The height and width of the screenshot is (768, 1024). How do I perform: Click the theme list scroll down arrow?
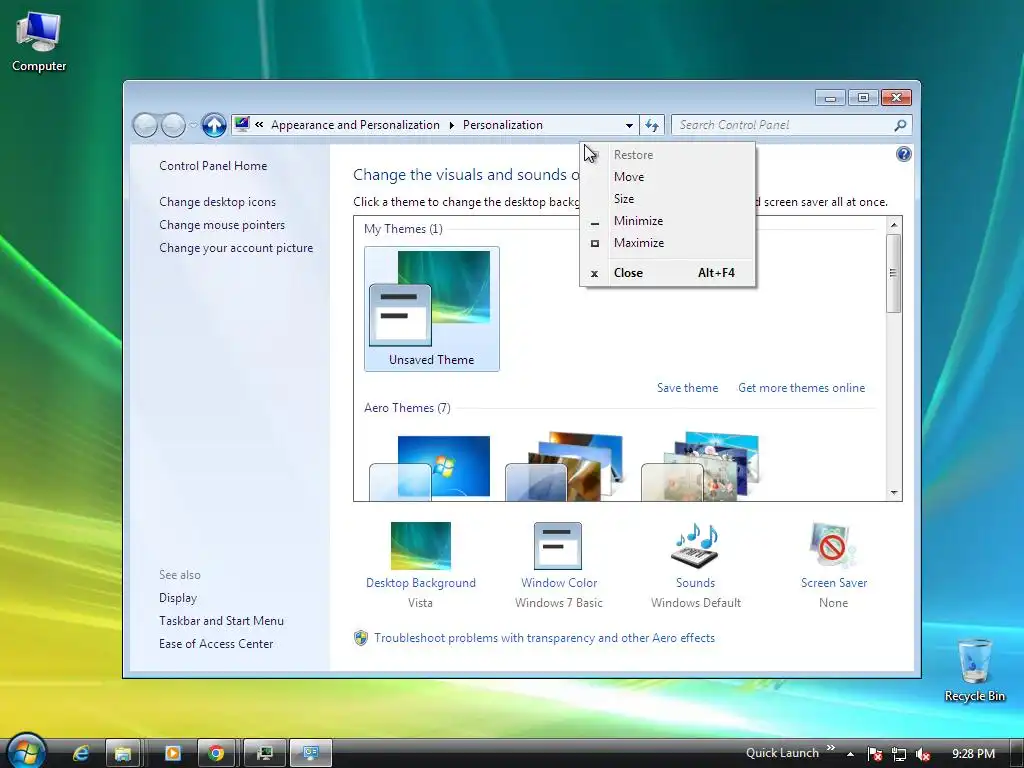(894, 493)
